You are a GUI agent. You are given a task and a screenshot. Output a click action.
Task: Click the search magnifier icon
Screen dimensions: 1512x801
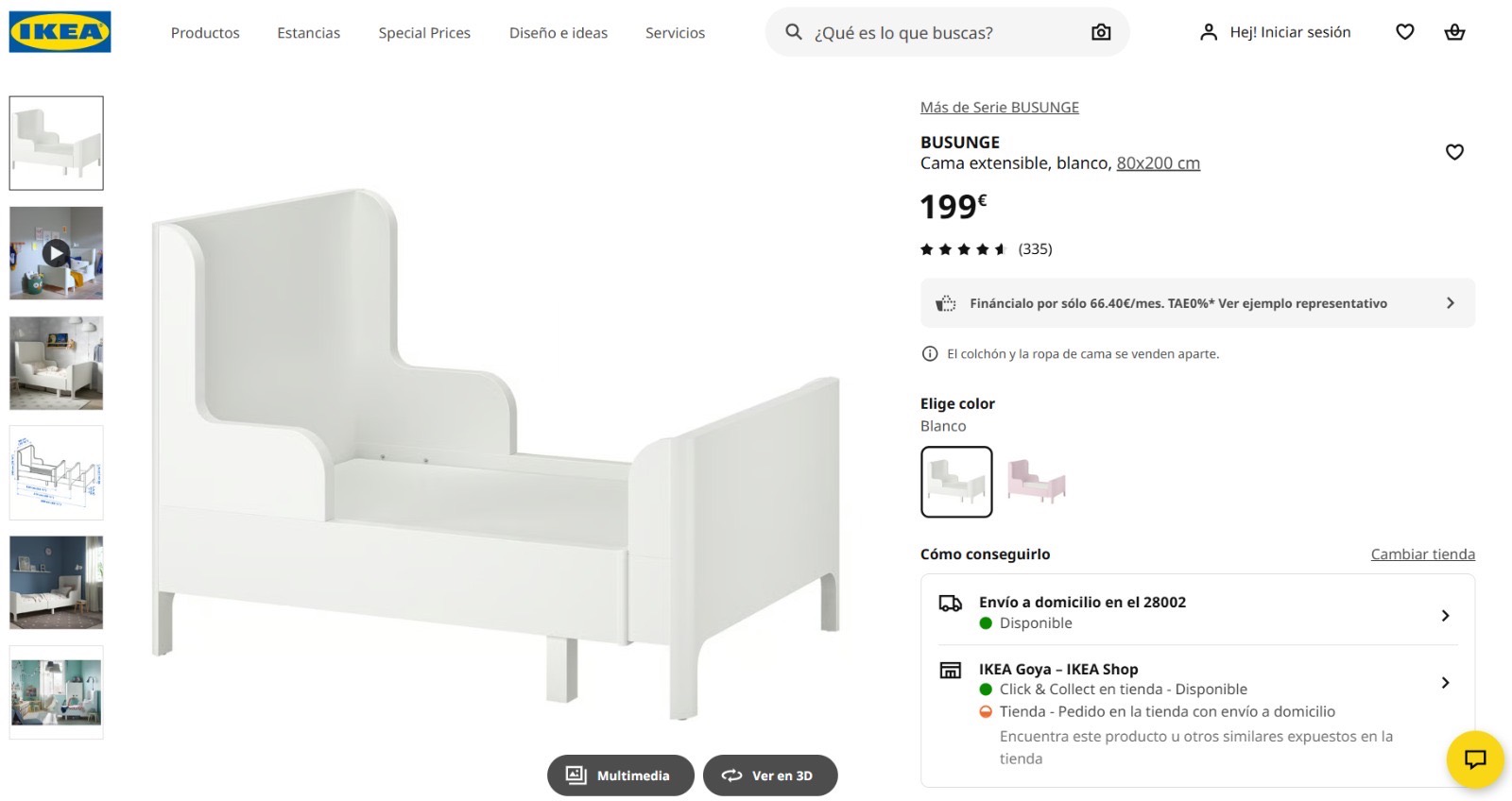[794, 32]
